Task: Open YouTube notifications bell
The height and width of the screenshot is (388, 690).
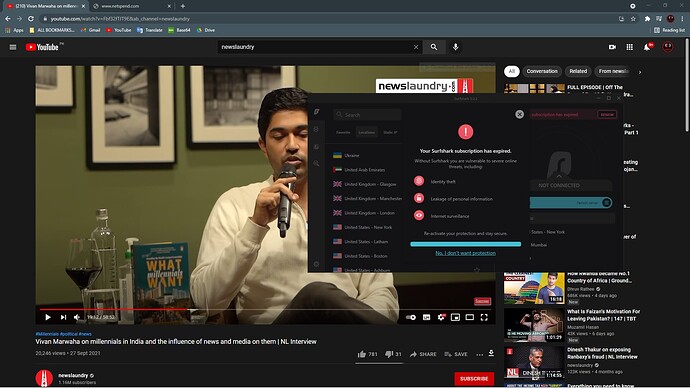Action: click(x=647, y=47)
